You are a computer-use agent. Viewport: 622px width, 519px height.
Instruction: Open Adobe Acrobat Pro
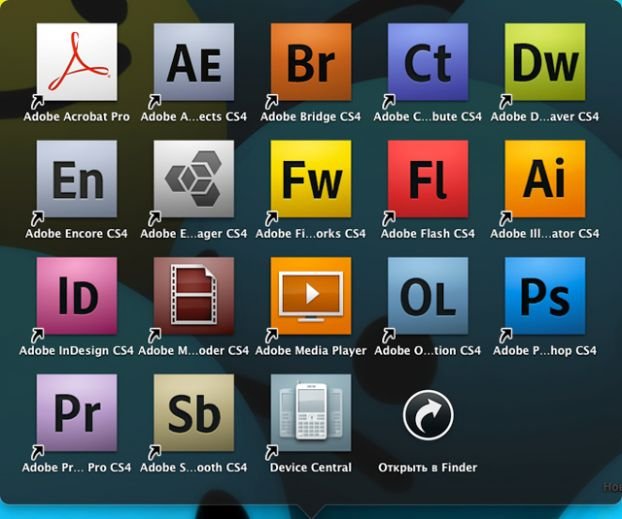pyautogui.click(x=77, y=62)
